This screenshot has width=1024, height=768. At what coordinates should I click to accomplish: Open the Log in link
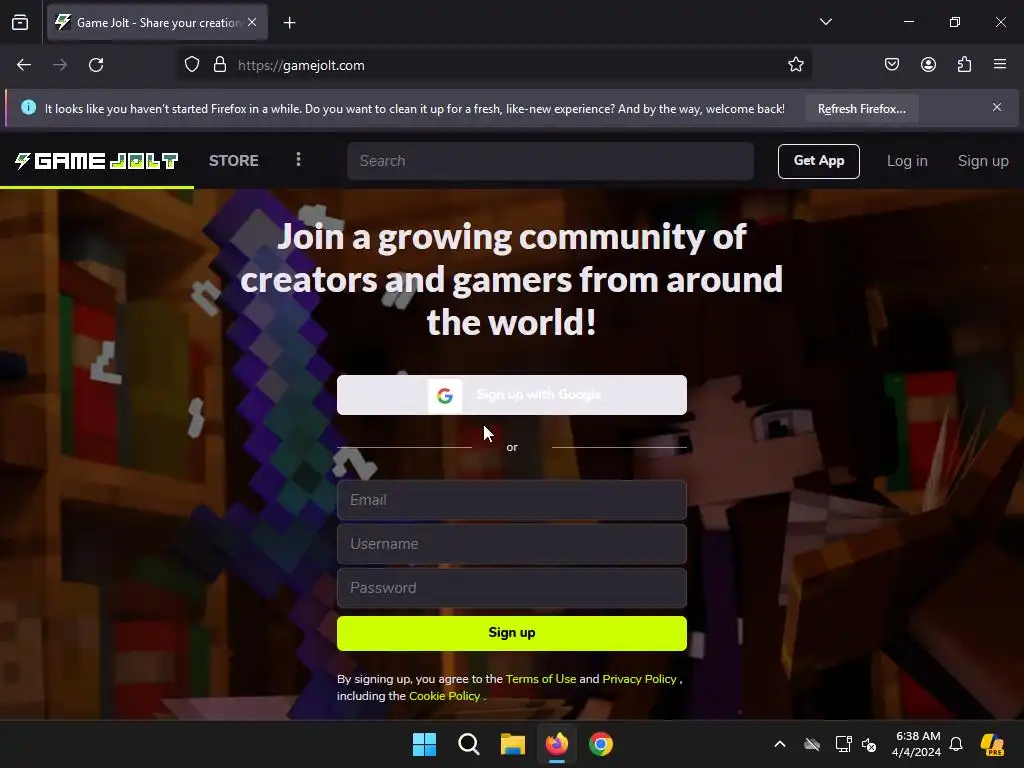(906, 161)
